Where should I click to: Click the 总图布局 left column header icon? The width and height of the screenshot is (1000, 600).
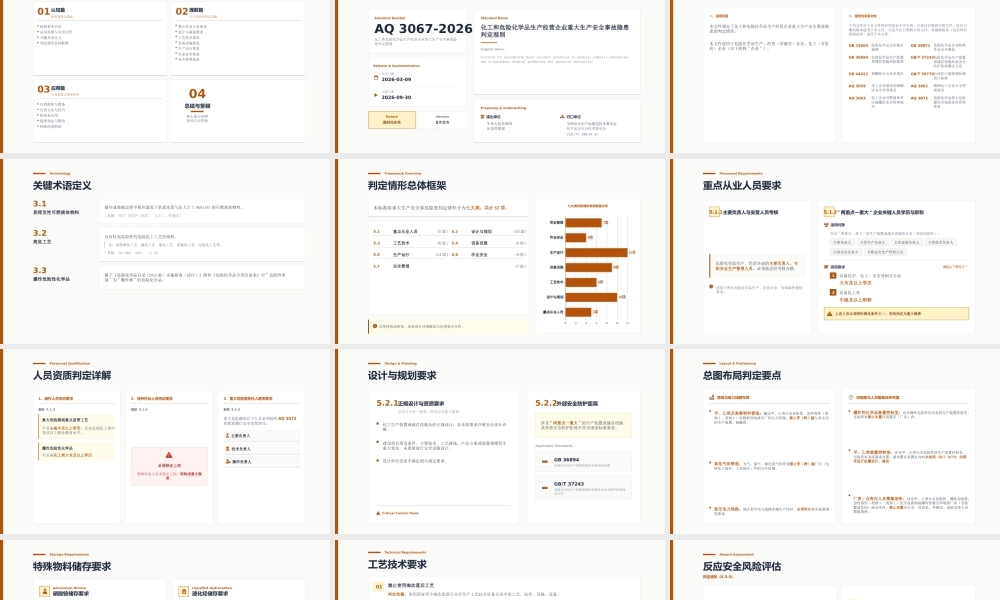click(x=711, y=397)
